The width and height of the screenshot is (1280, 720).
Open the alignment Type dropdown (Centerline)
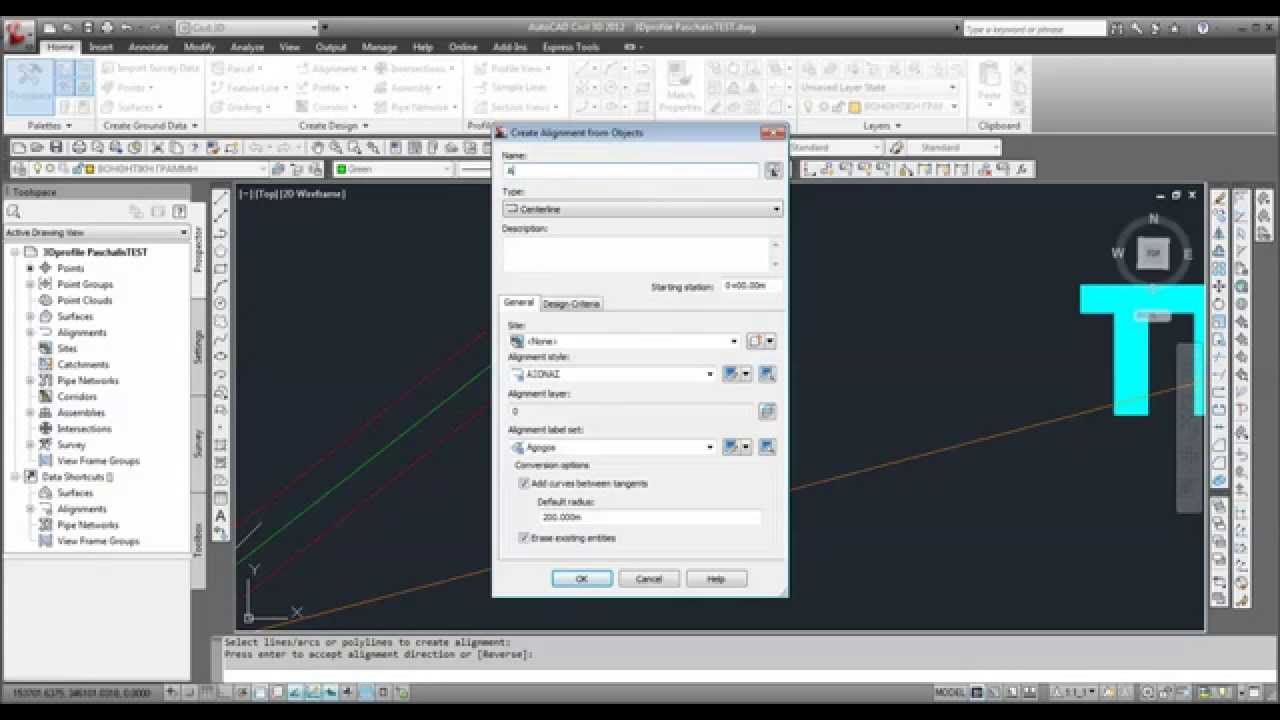642,209
